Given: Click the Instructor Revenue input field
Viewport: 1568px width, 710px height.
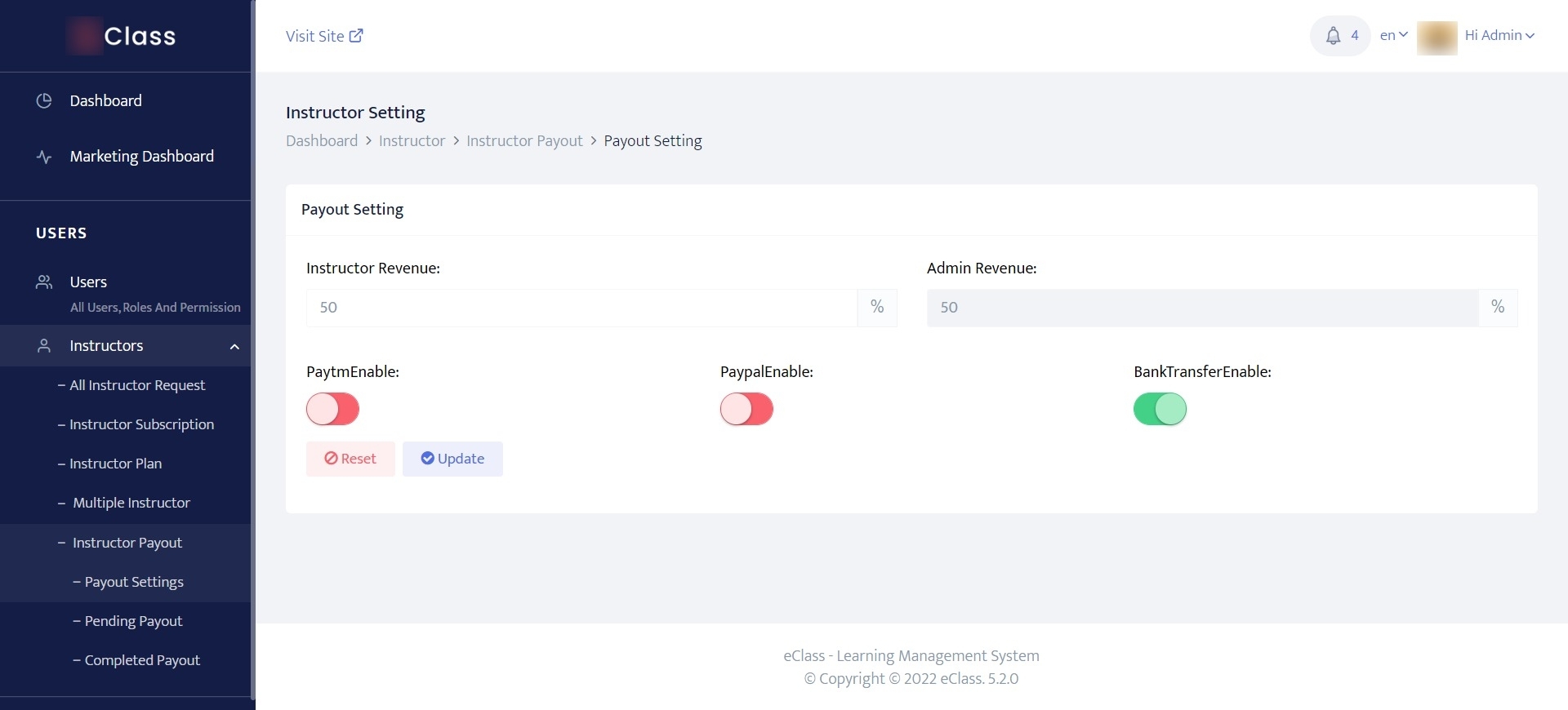Looking at the screenshot, I should pos(581,308).
